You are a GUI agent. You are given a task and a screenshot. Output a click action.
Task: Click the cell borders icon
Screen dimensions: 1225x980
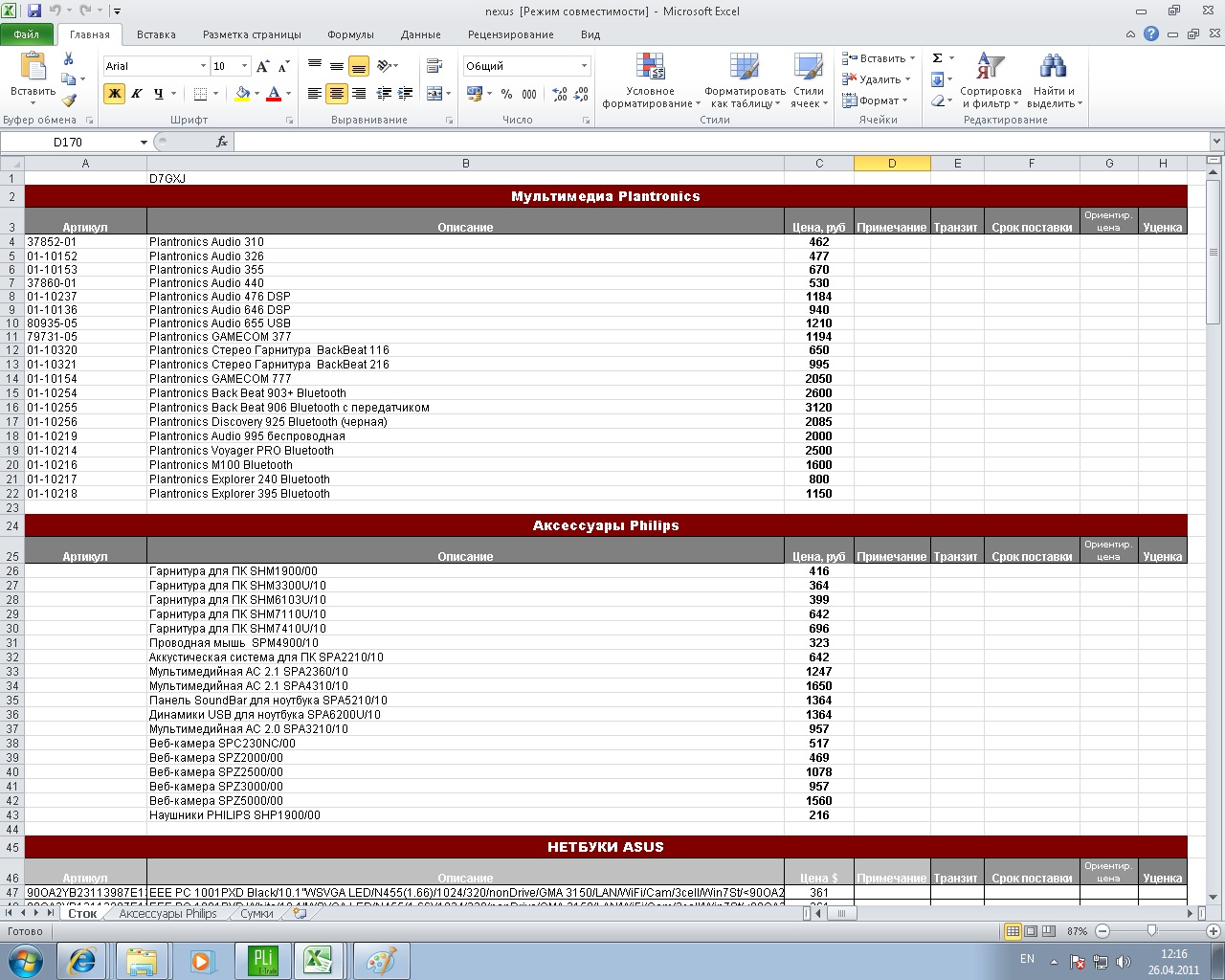200,94
